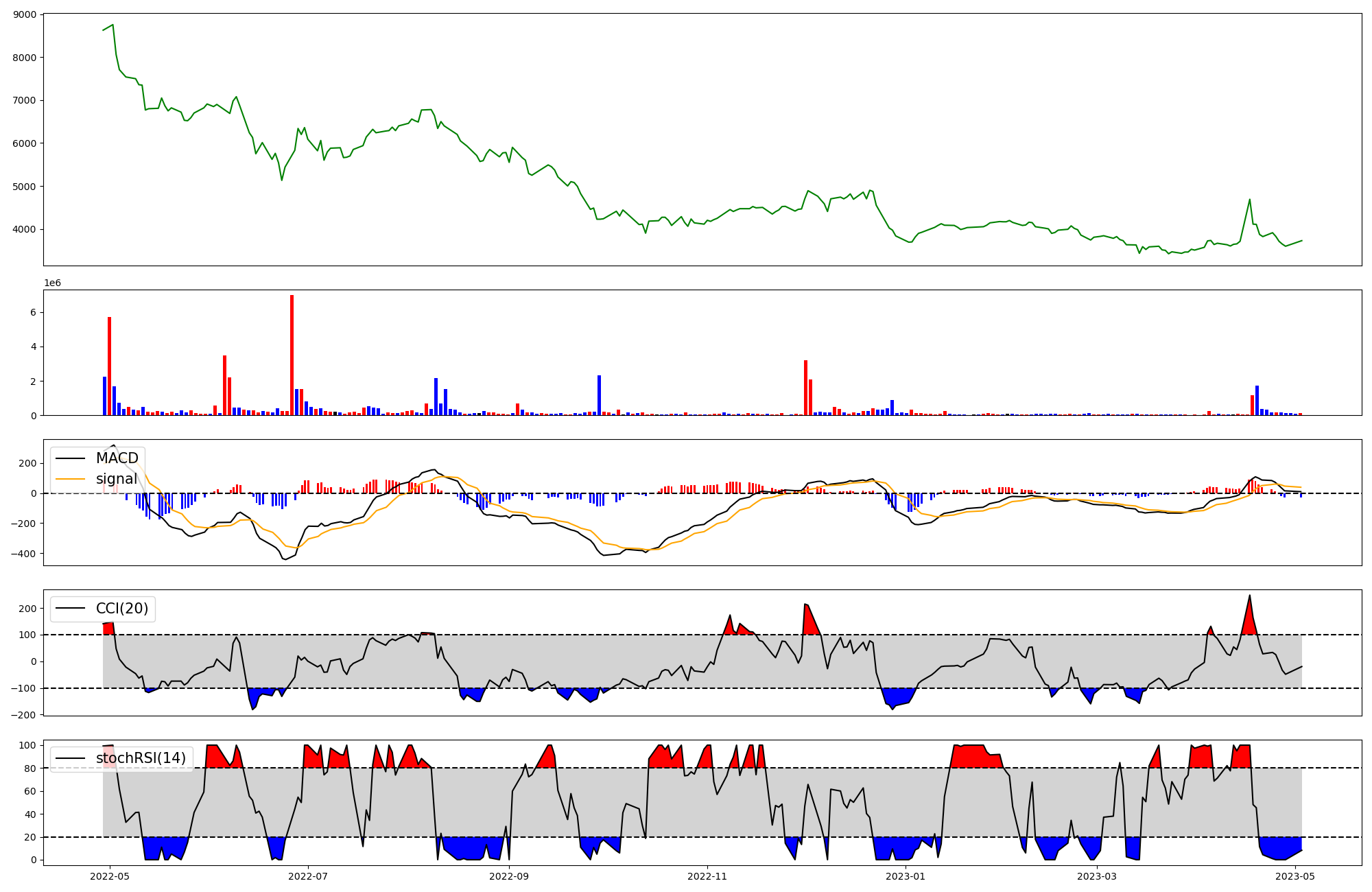This screenshot has height=892, width=1372.
Task: Click the -200 CCI axis tick label
Action: [x=23, y=715]
